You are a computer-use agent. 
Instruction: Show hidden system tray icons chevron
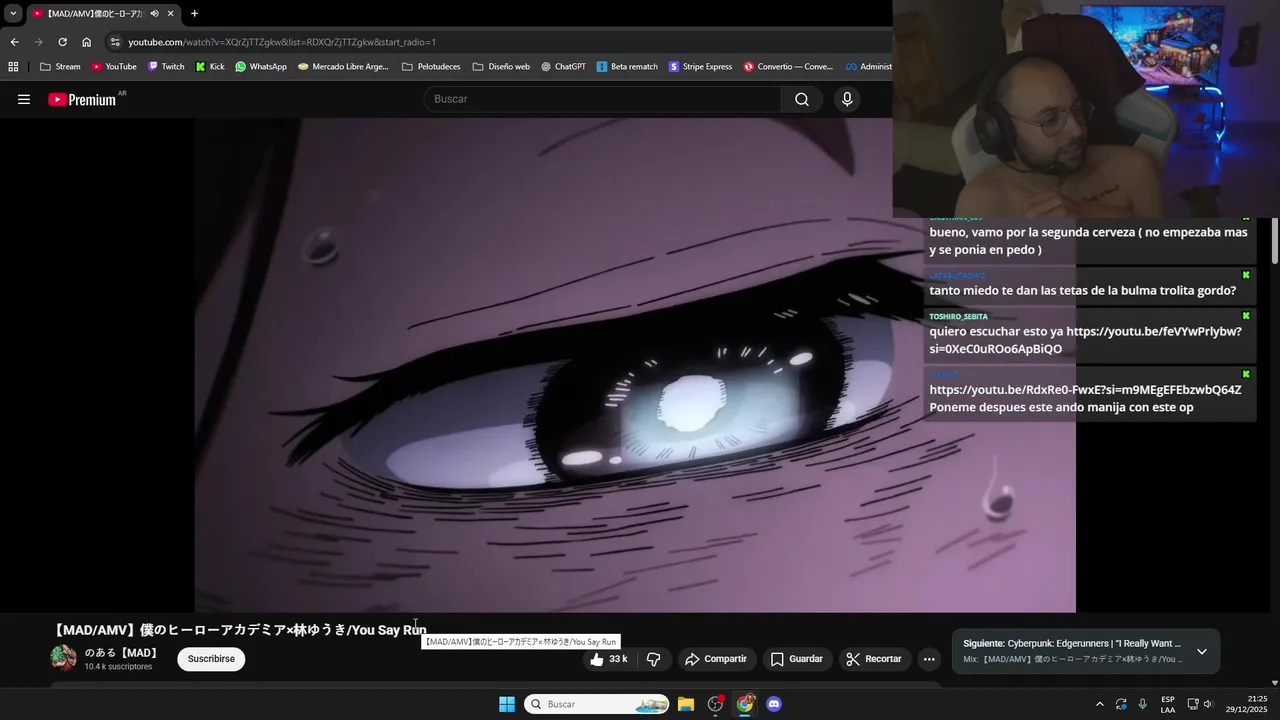point(1100,704)
